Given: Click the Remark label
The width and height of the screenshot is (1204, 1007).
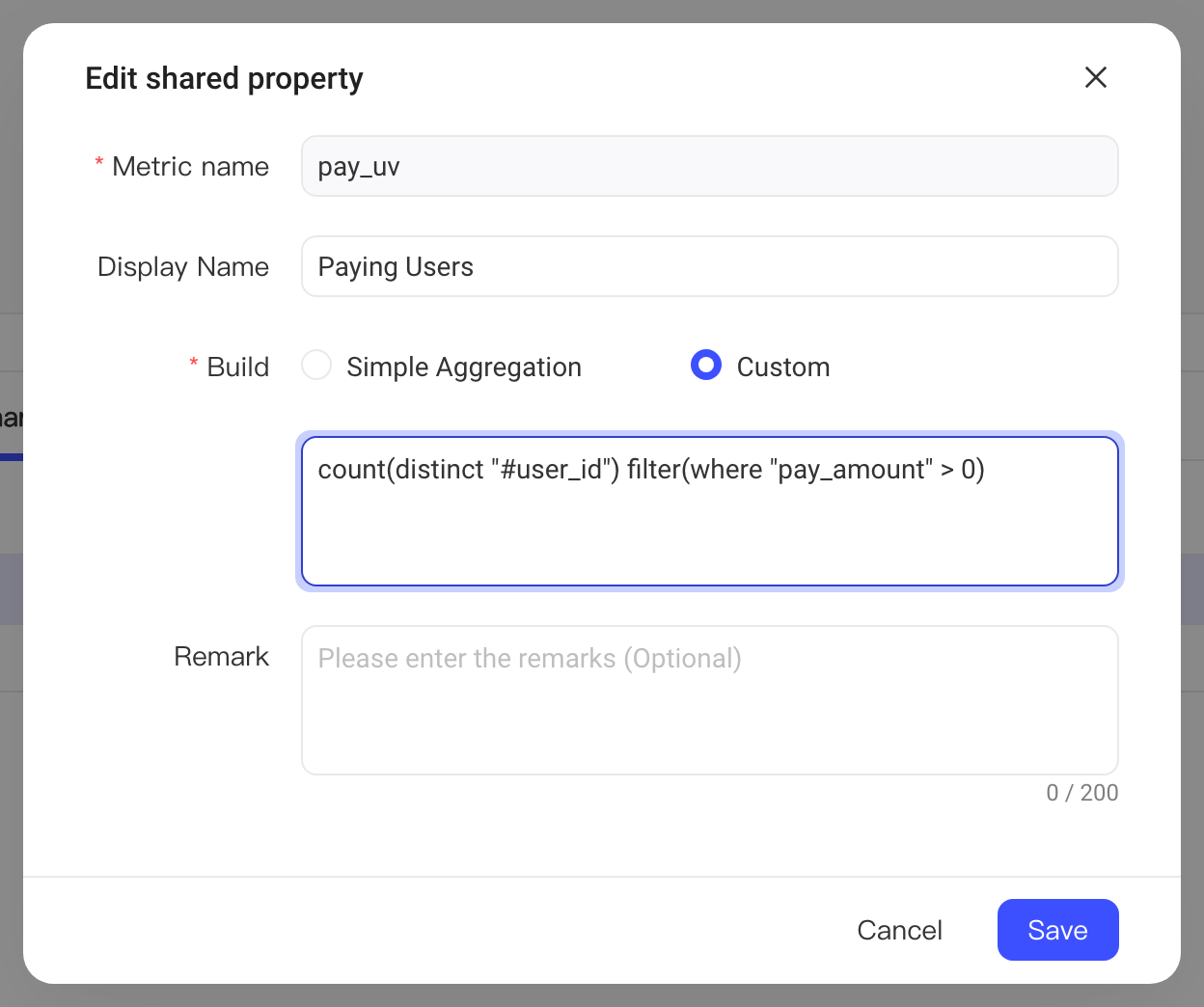Looking at the screenshot, I should coord(222,656).
